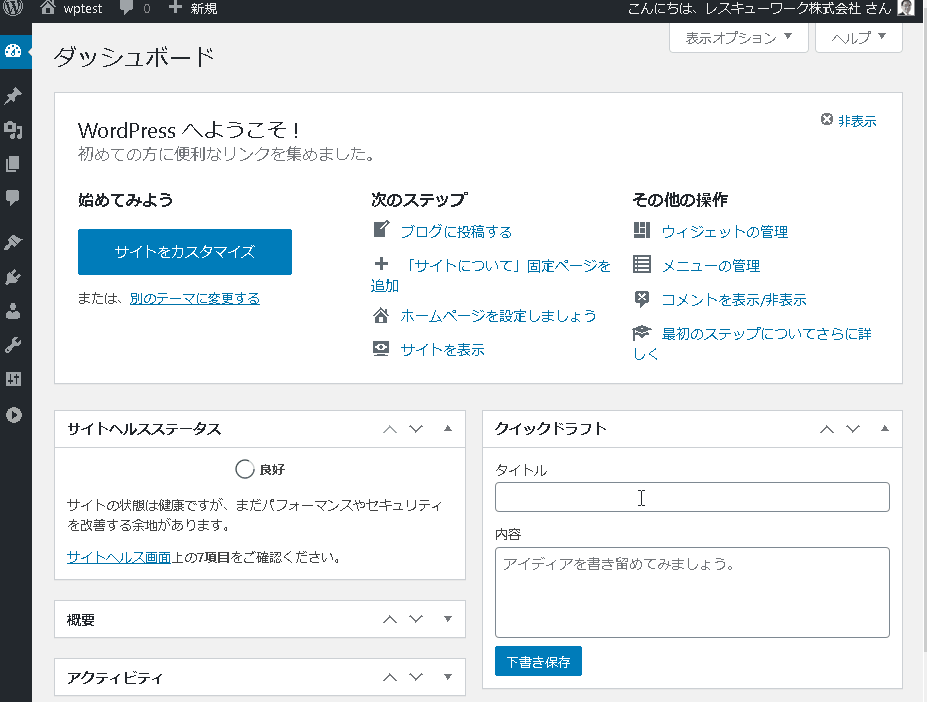This screenshot has width=927, height=702.
Task: Focus the 内容 draft textarea
Action: pyautogui.click(x=692, y=593)
